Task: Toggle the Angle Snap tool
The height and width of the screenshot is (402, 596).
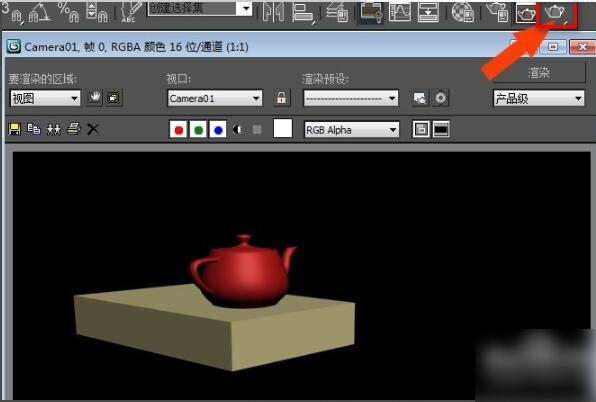Action: point(40,12)
